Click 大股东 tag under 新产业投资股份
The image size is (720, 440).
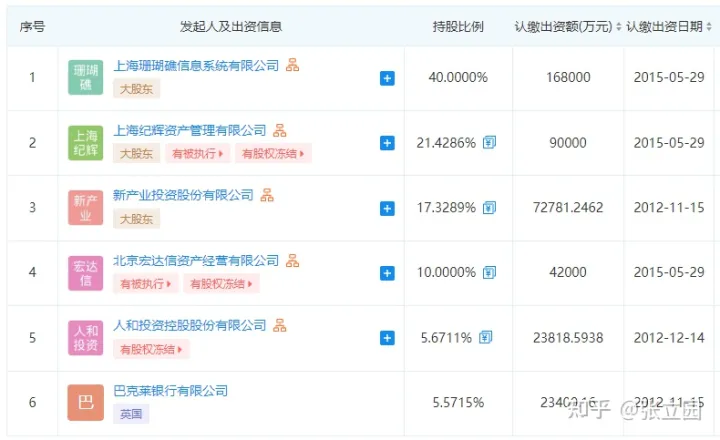136,219
